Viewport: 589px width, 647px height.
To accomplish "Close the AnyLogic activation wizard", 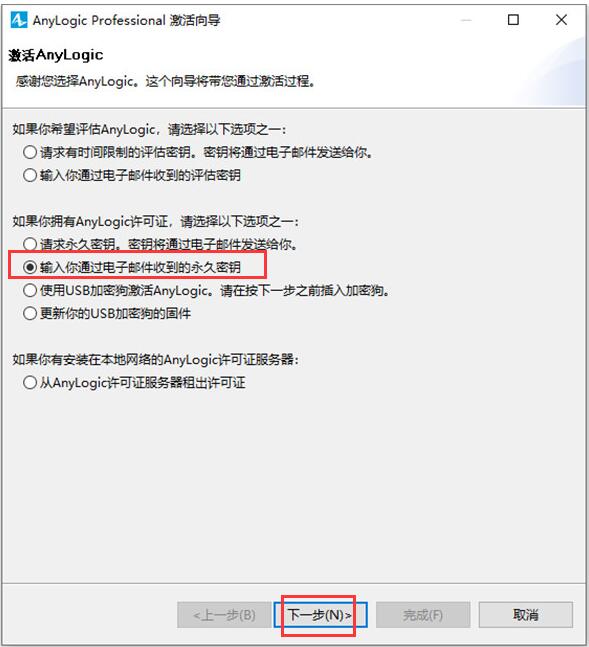I will point(561,20).
